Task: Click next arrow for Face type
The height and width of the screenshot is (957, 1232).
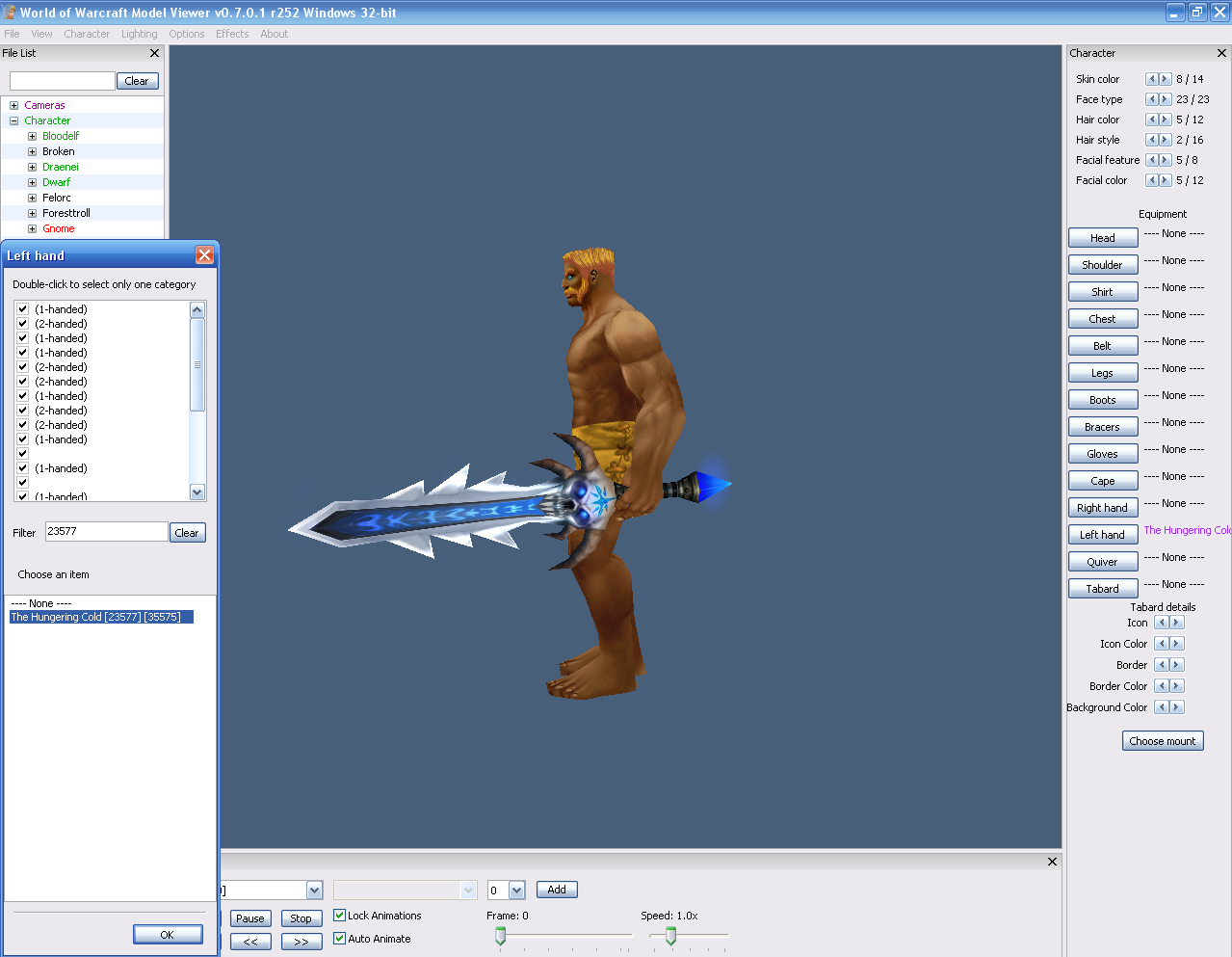Action: (1165, 99)
